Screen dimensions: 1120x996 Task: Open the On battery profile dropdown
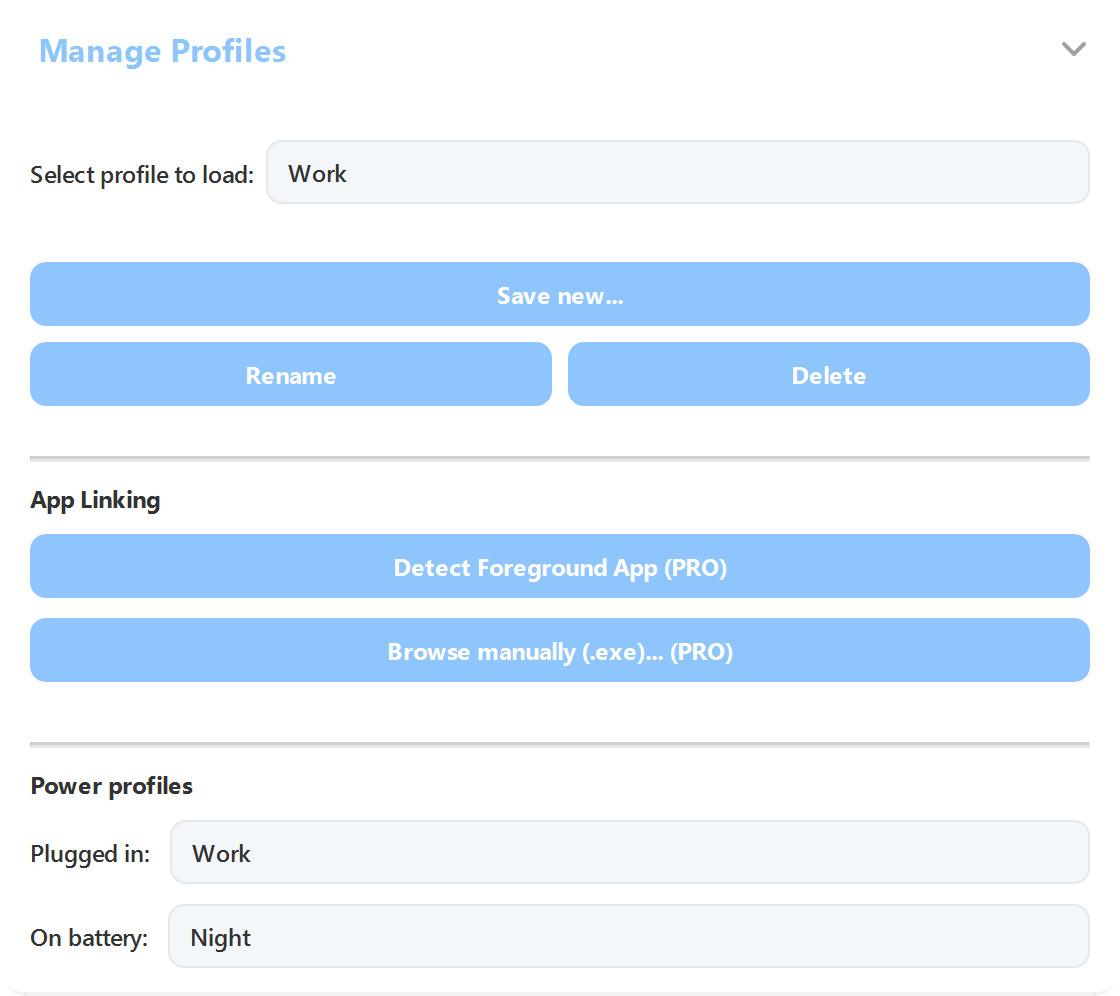click(629, 937)
